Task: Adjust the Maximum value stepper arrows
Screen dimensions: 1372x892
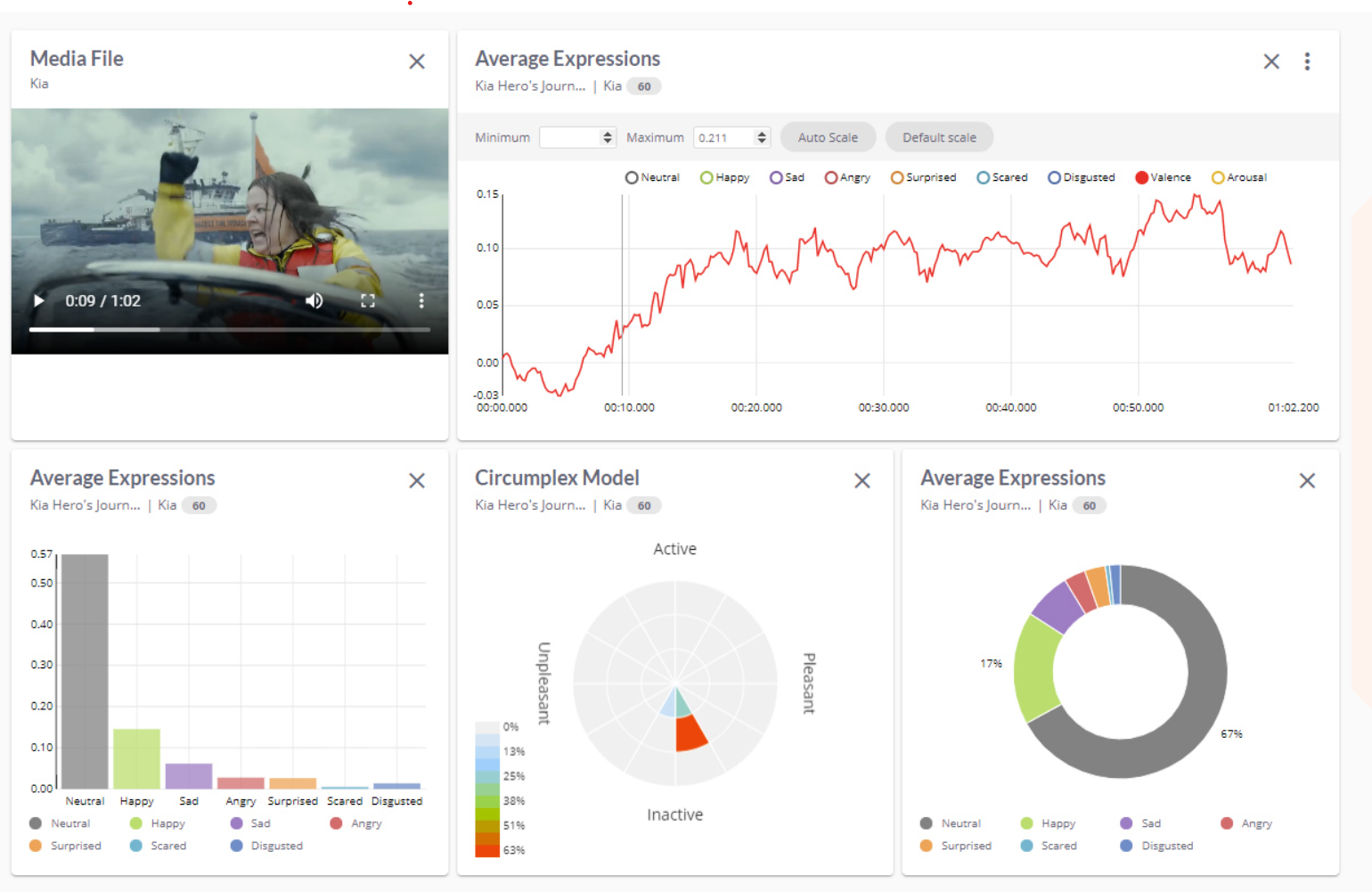Action: coord(762,137)
